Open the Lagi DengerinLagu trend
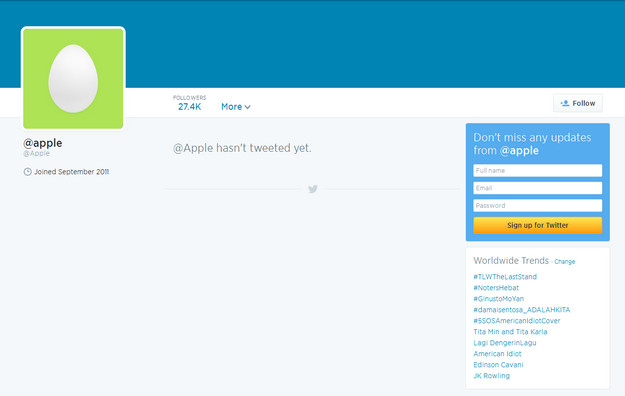625x396 pixels. pyautogui.click(x=505, y=343)
